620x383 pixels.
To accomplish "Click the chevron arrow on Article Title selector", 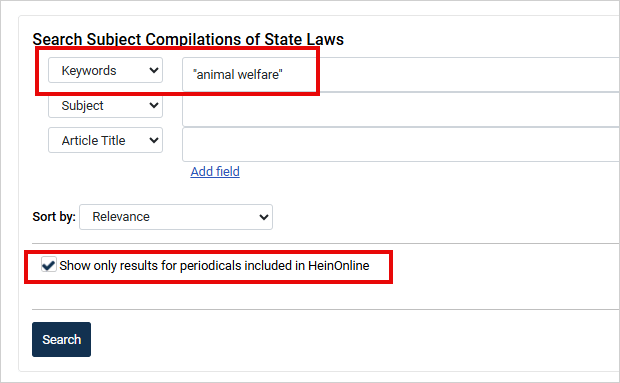I will point(154,140).
